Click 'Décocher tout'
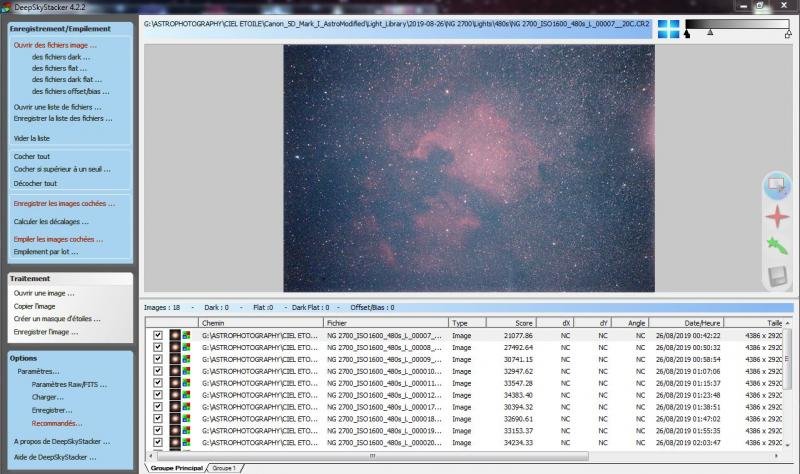 pyautogui.click(x=35, y=183)
